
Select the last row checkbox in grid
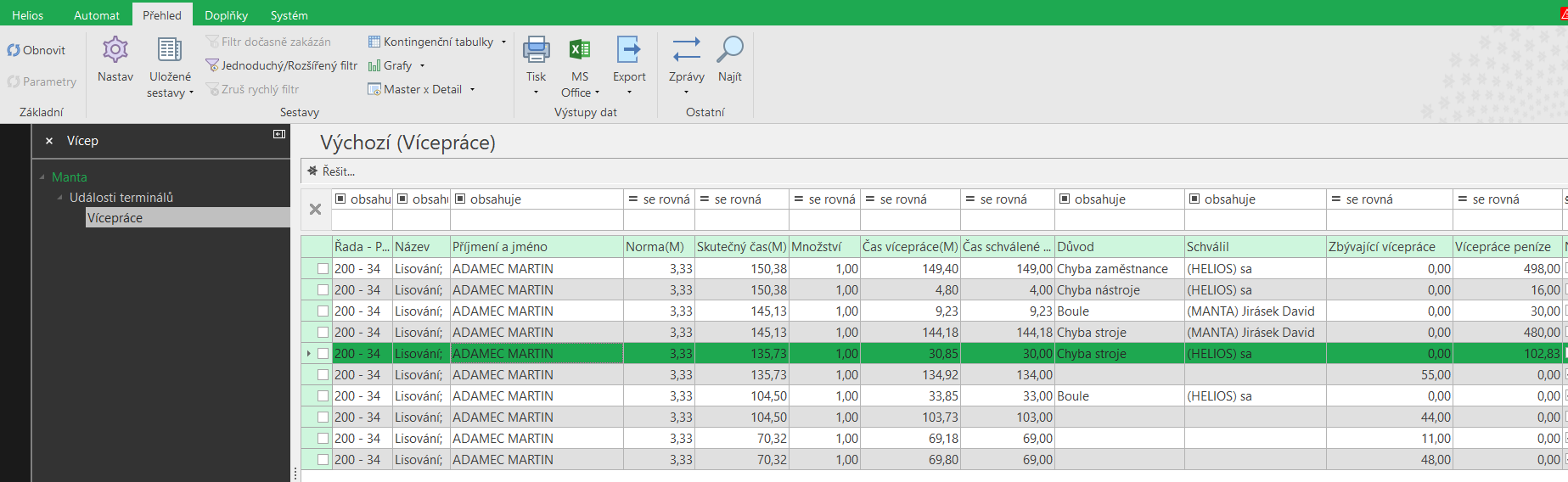point(323,460)
